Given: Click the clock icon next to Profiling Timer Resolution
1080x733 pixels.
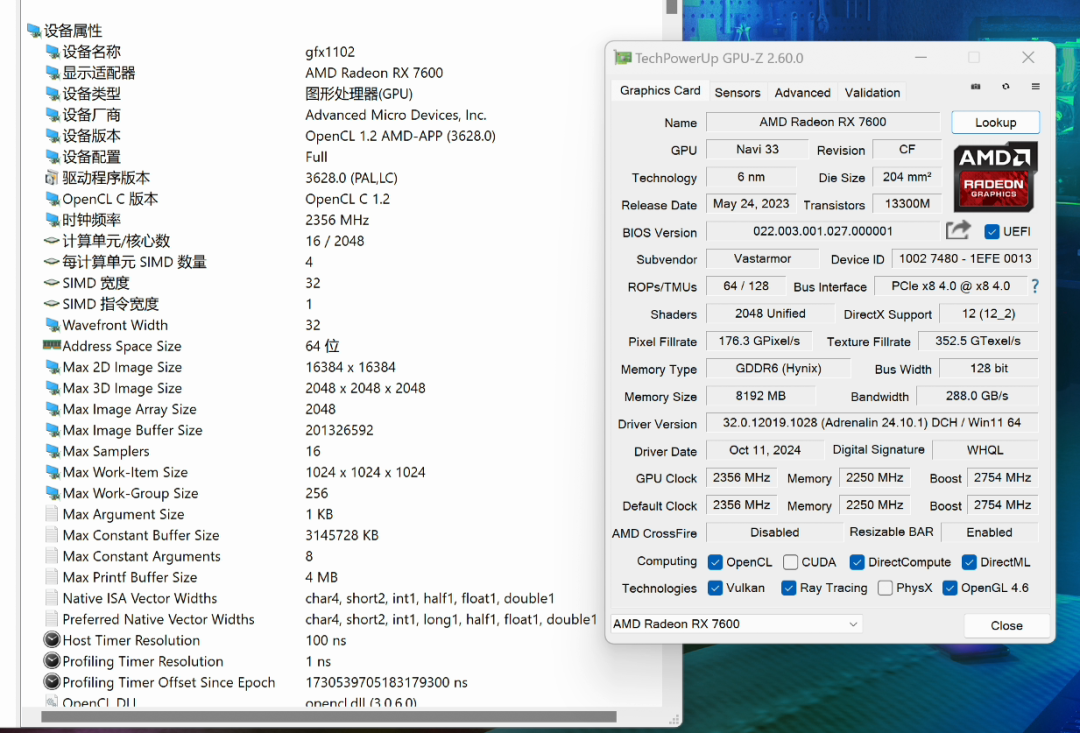Looking at the screenshot, I should pyautogui.click(x=52, y=661).
